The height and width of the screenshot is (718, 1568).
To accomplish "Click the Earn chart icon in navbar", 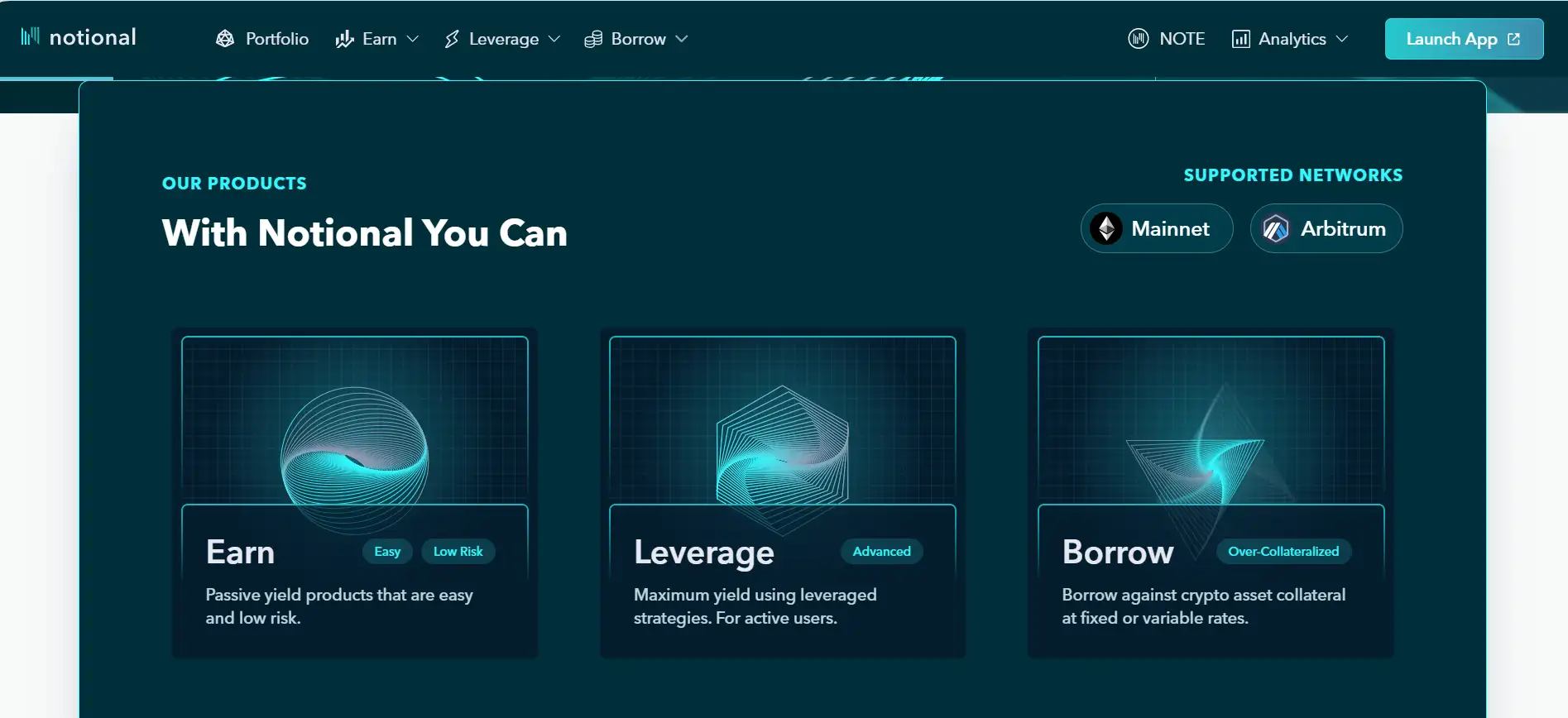I will coord(344,39).
